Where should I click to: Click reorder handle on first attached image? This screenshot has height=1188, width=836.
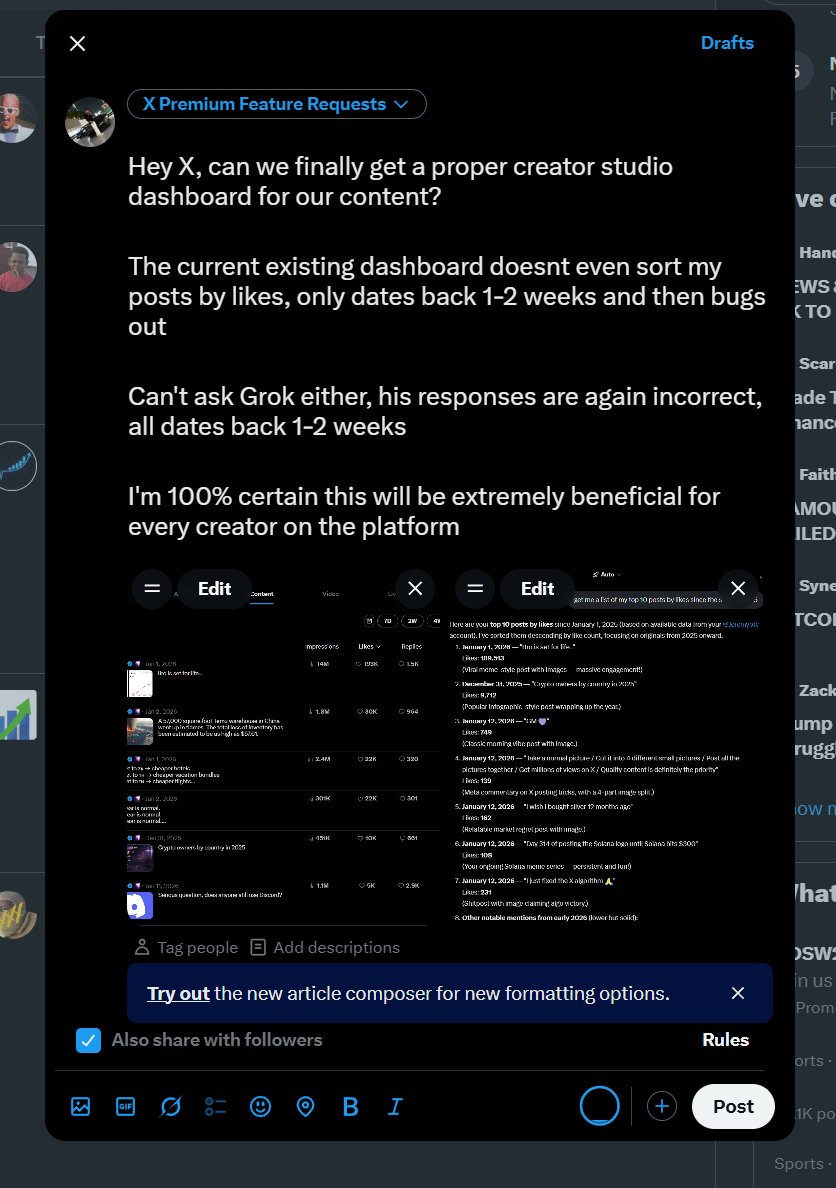(x=152, y=589)
